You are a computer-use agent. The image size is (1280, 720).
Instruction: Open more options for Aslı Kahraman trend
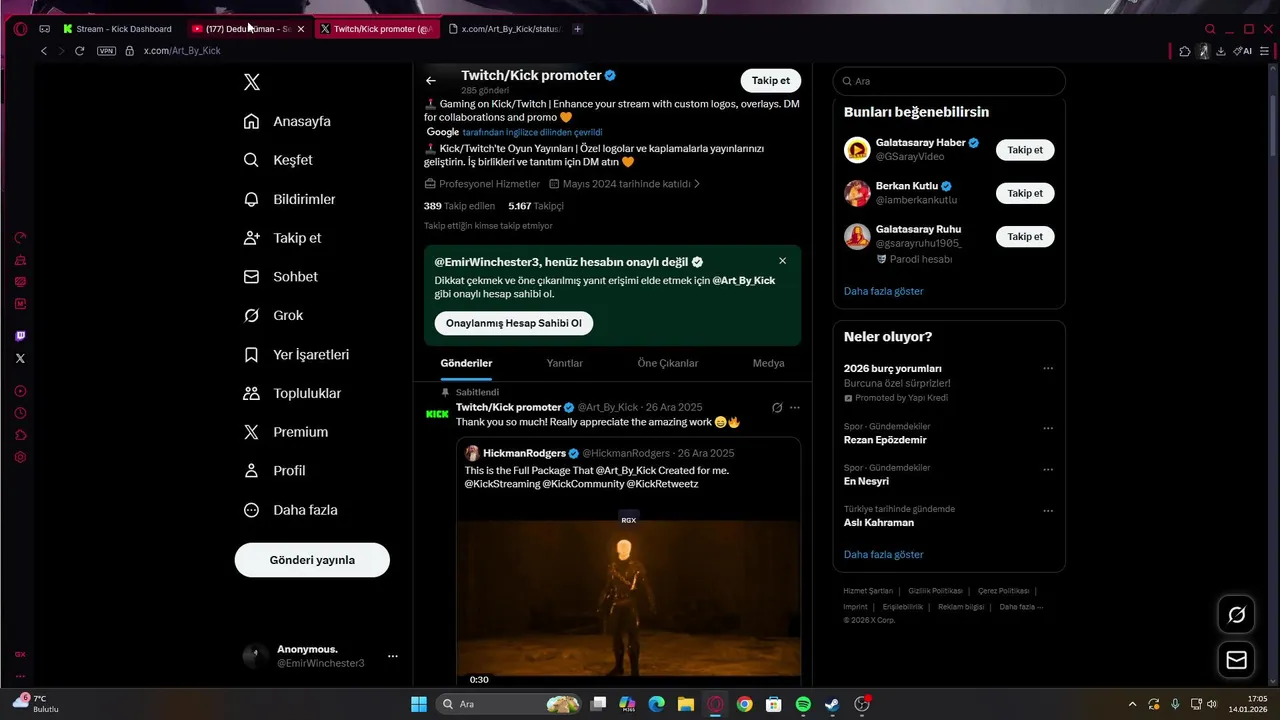1048,510
